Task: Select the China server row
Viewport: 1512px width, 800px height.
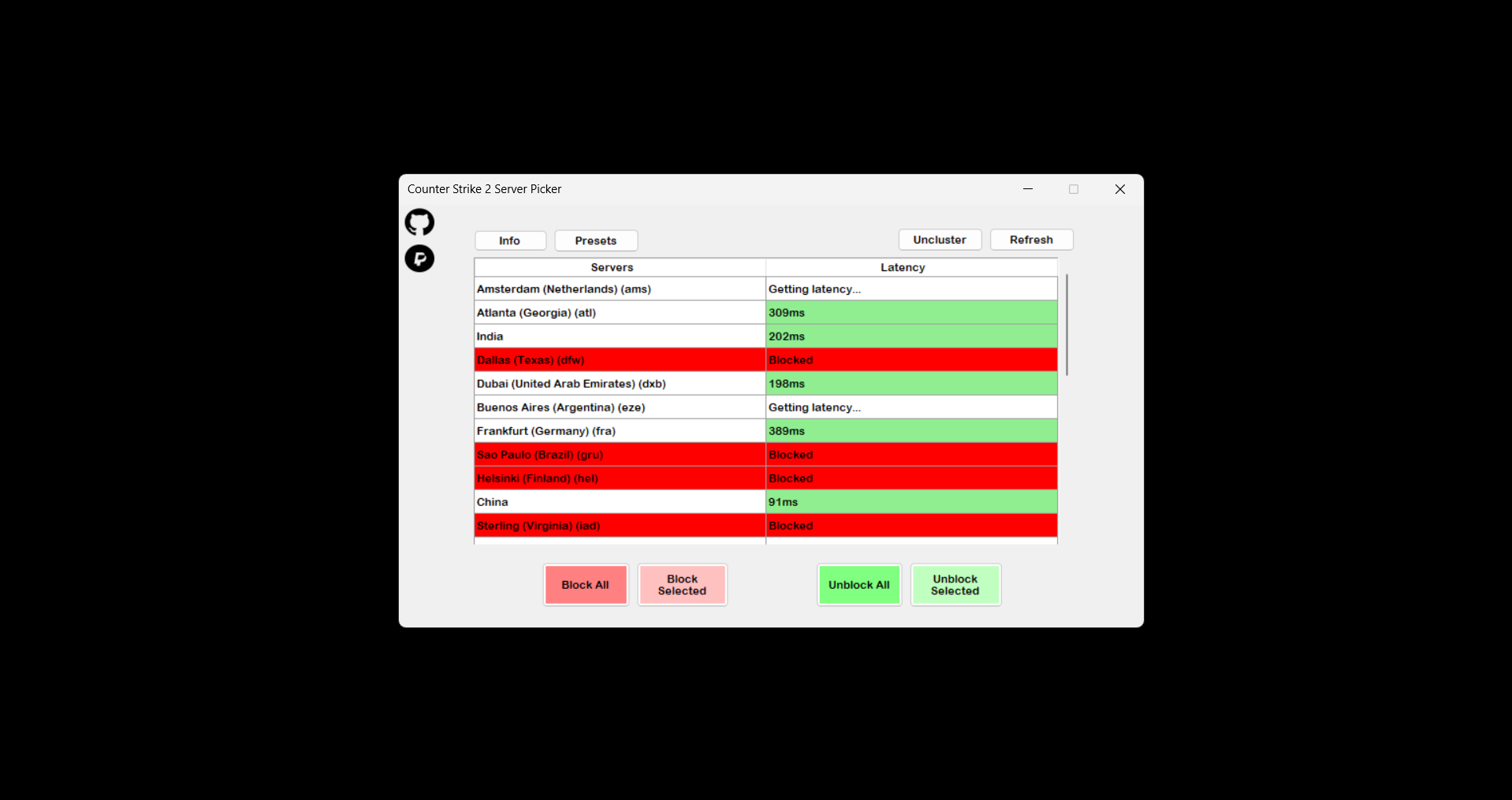Action: (620, 502)
